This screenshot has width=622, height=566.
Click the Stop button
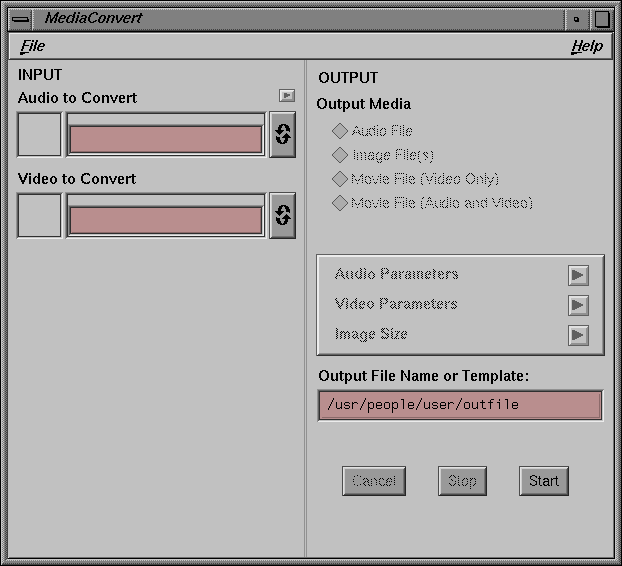pyautogui.click(x=463, y=481)
